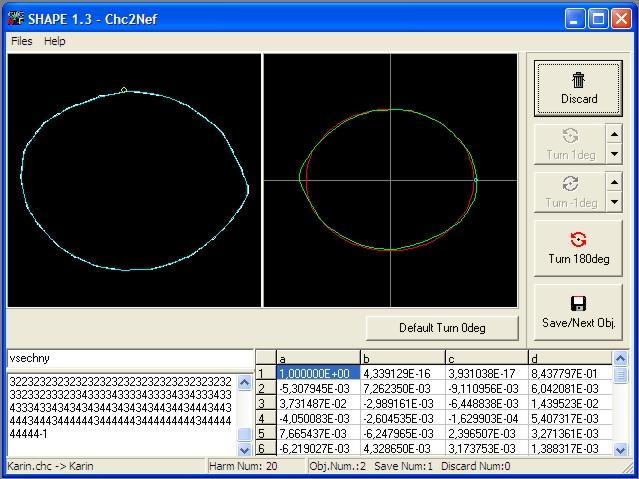Click Karin.chc -> Karin status text
This screenshot has height=479, width=639.
51,466
